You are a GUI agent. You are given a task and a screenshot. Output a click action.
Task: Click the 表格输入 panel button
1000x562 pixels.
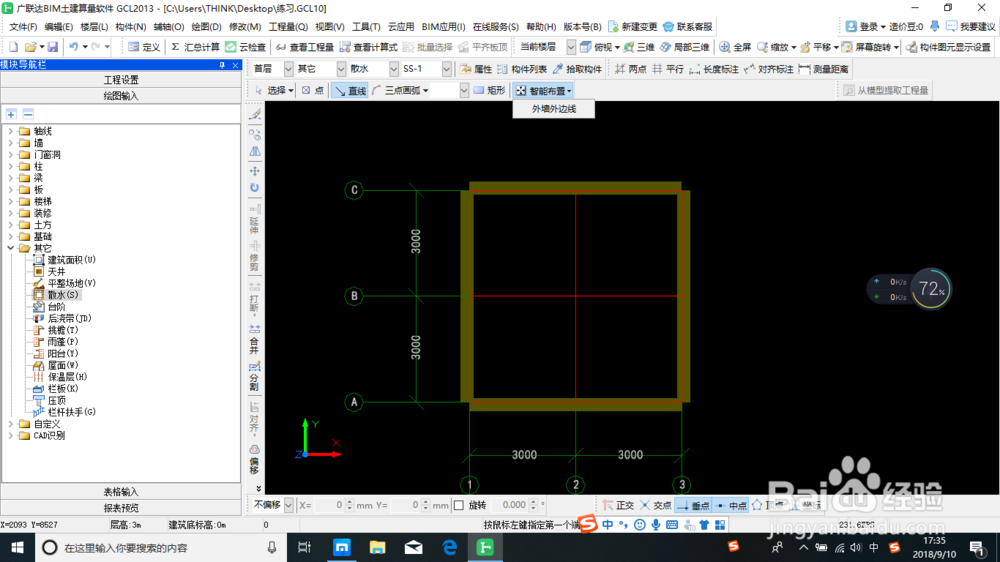[121, 492]
